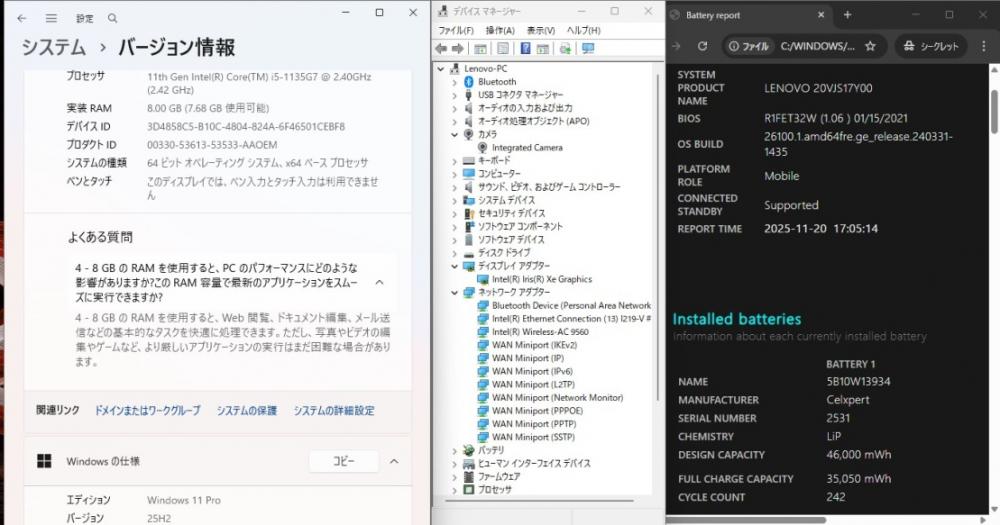
Task: Select the ディスク ドライブ category
Action: coord(504,253)
